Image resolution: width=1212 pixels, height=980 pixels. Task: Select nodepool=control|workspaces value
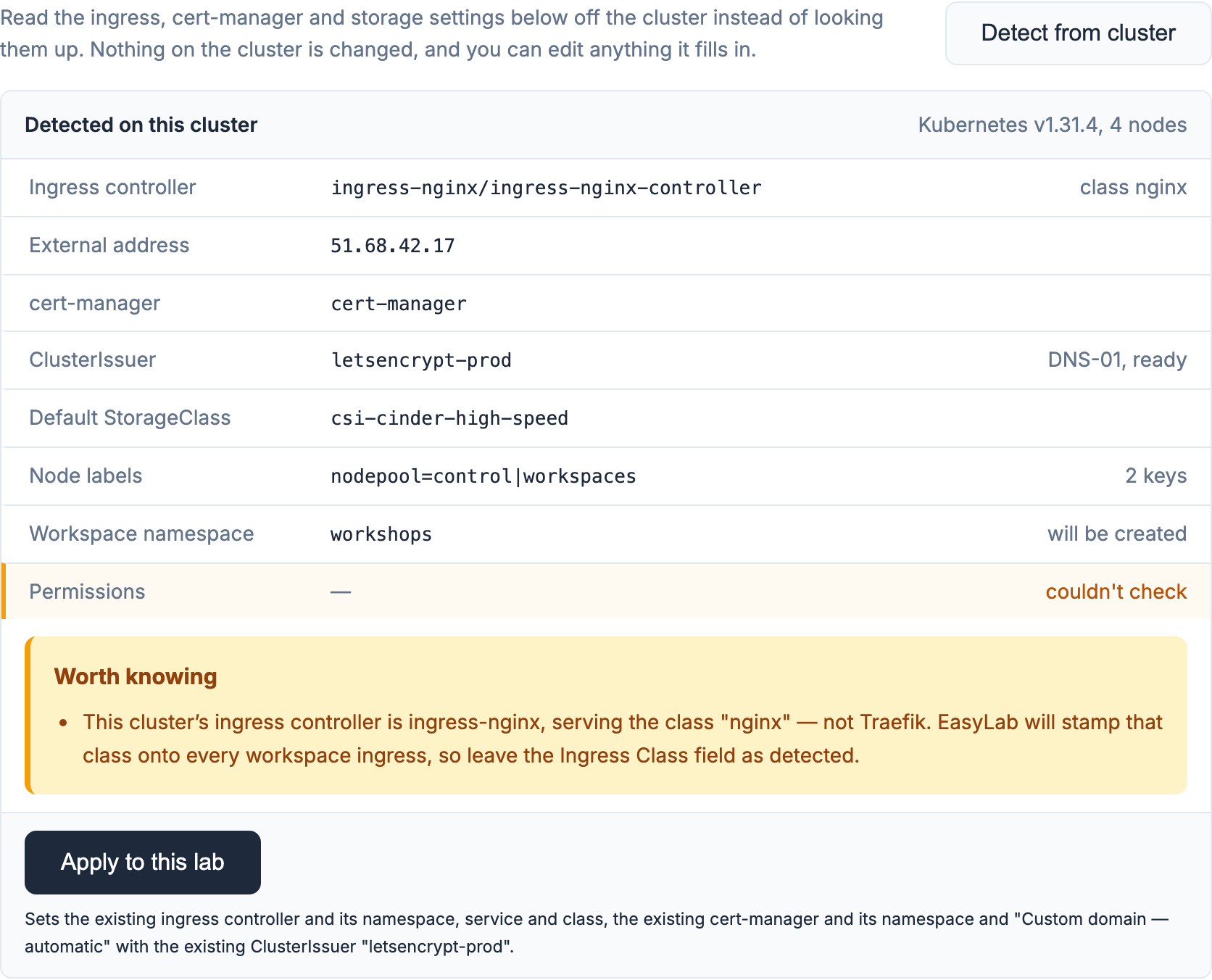coord(483,476)
